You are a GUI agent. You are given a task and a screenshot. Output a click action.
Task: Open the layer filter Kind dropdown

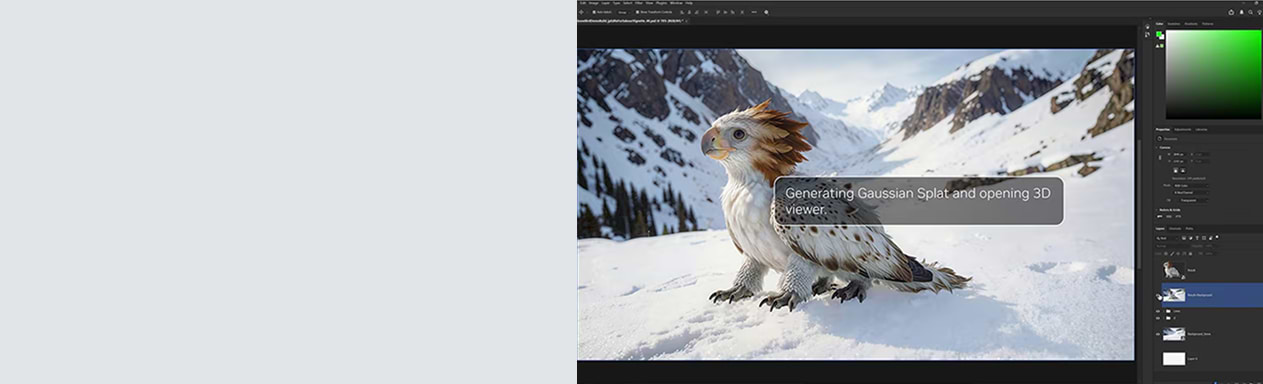coord(1166,238)
